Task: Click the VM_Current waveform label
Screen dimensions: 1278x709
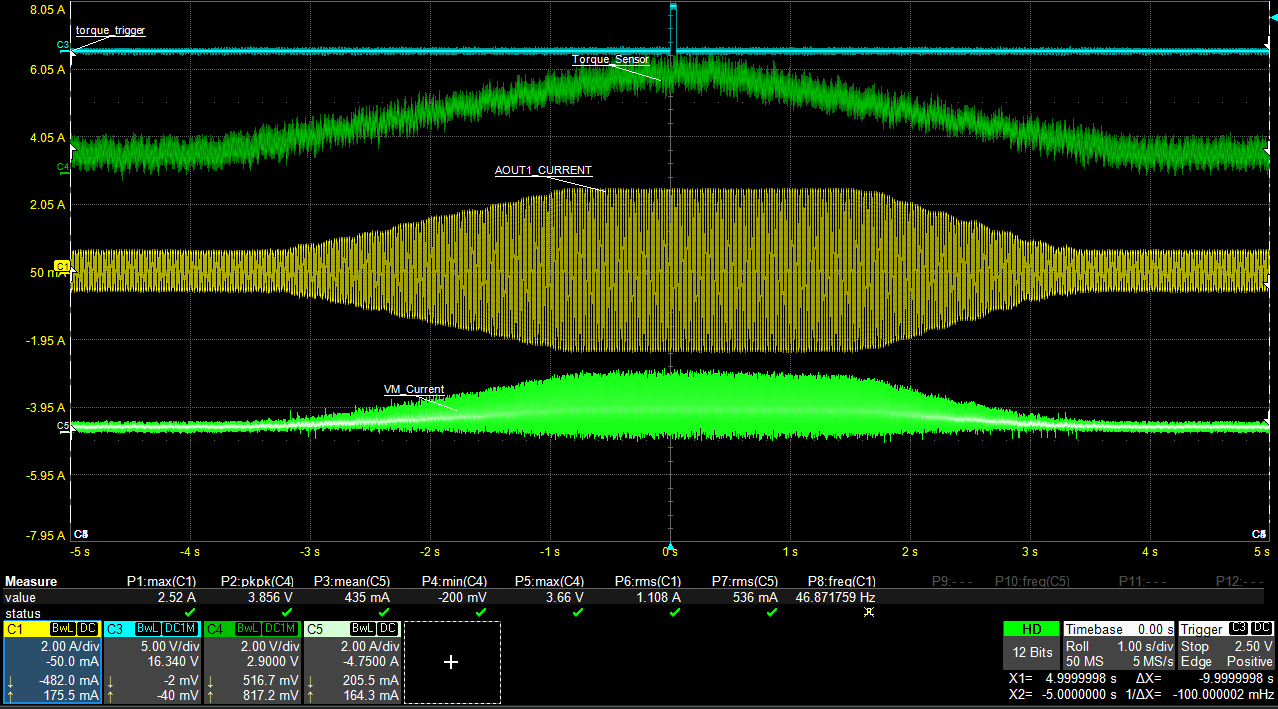Action: (x=414, y=389)
